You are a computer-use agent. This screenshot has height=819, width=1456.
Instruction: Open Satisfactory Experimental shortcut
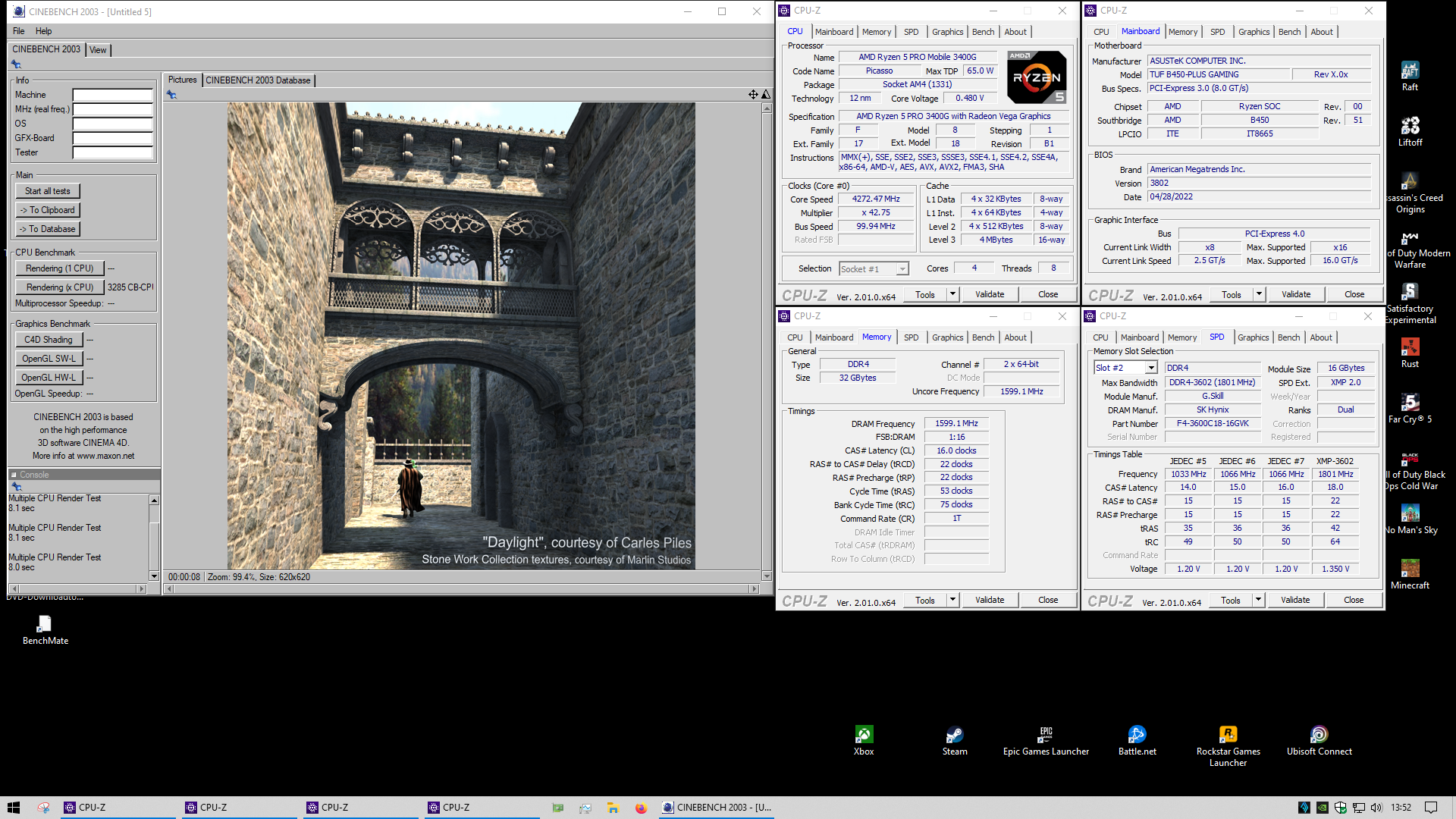[1410, 303]
